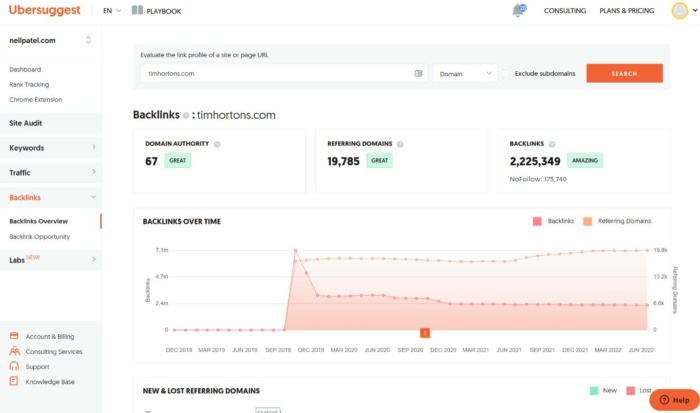Click the Domain Authority info icon
This screenshot has height=413, width=700.
pyautogui.click(x=217, y=144)
